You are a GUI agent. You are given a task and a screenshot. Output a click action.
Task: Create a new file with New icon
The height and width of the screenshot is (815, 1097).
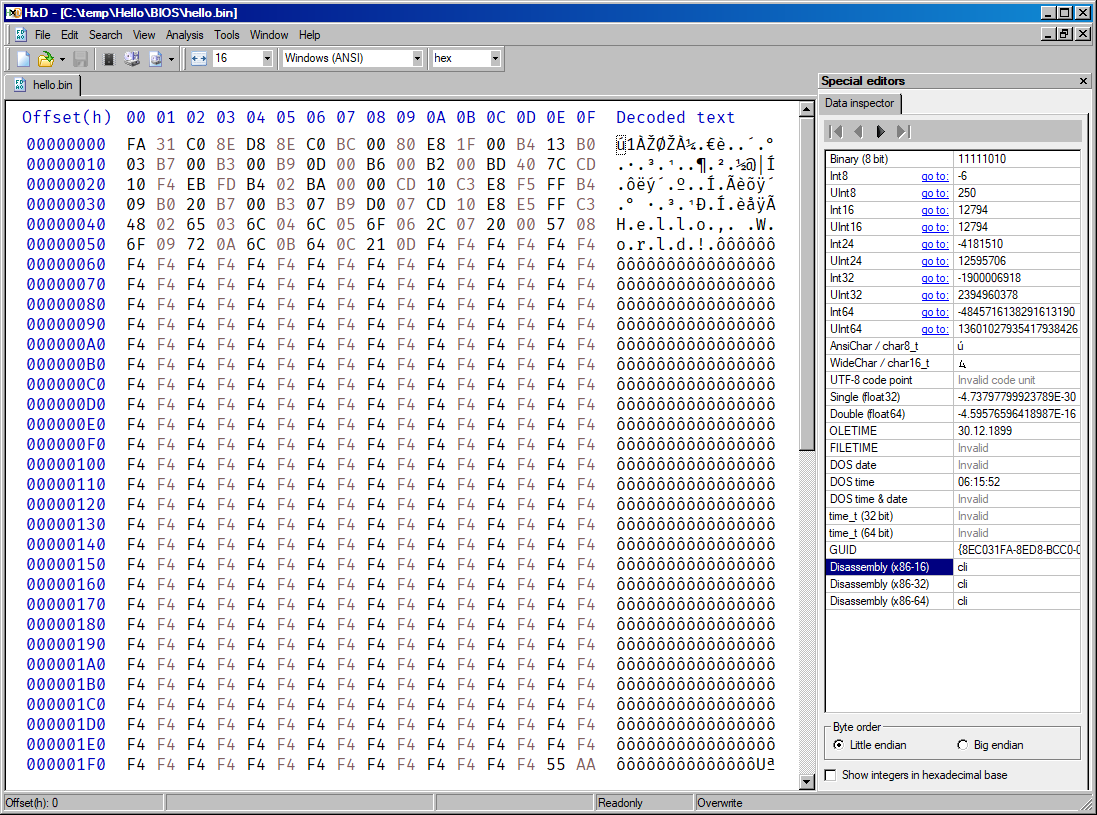[24, 59]
